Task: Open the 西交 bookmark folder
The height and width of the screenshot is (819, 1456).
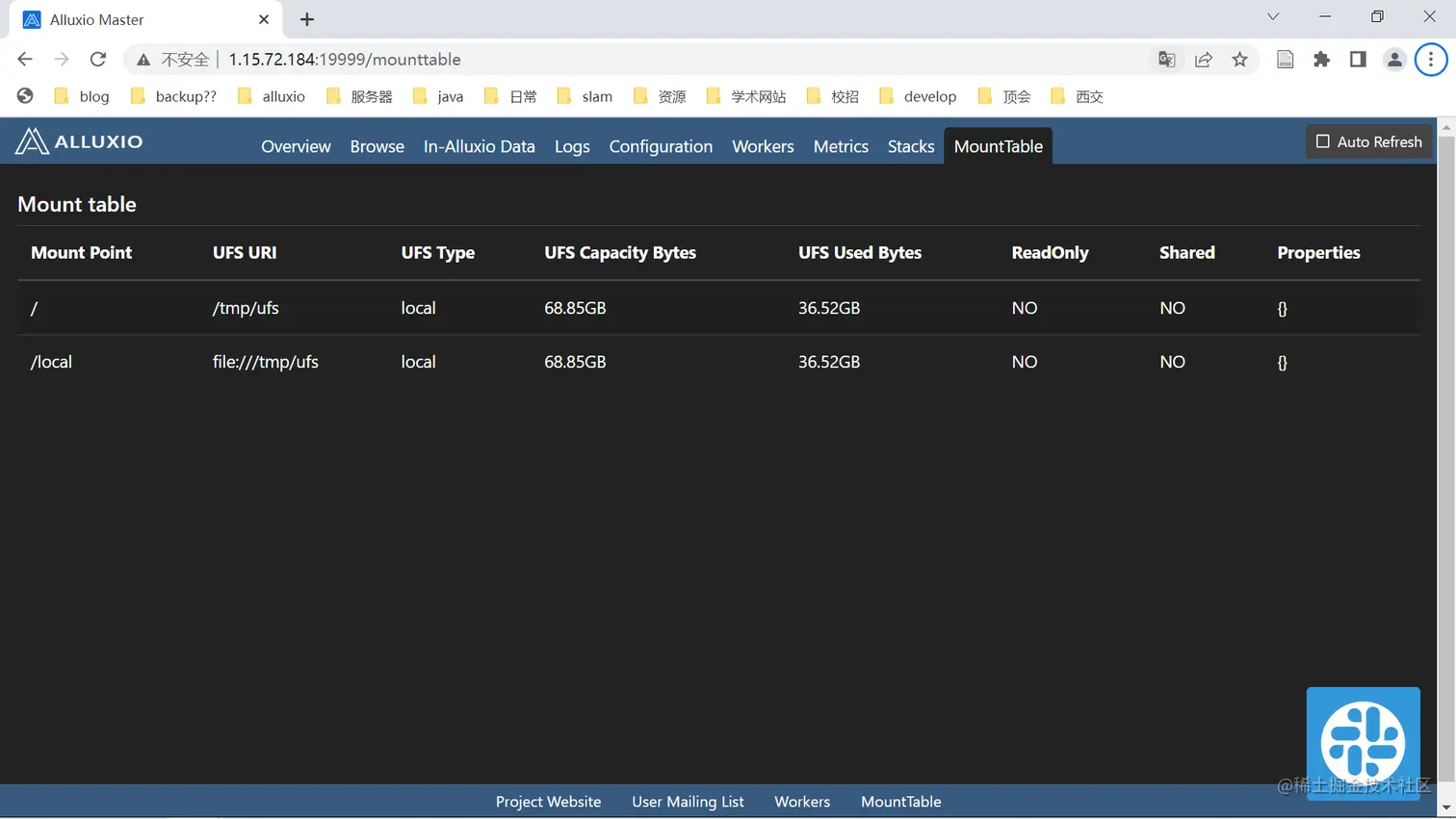Action: 1078,96
